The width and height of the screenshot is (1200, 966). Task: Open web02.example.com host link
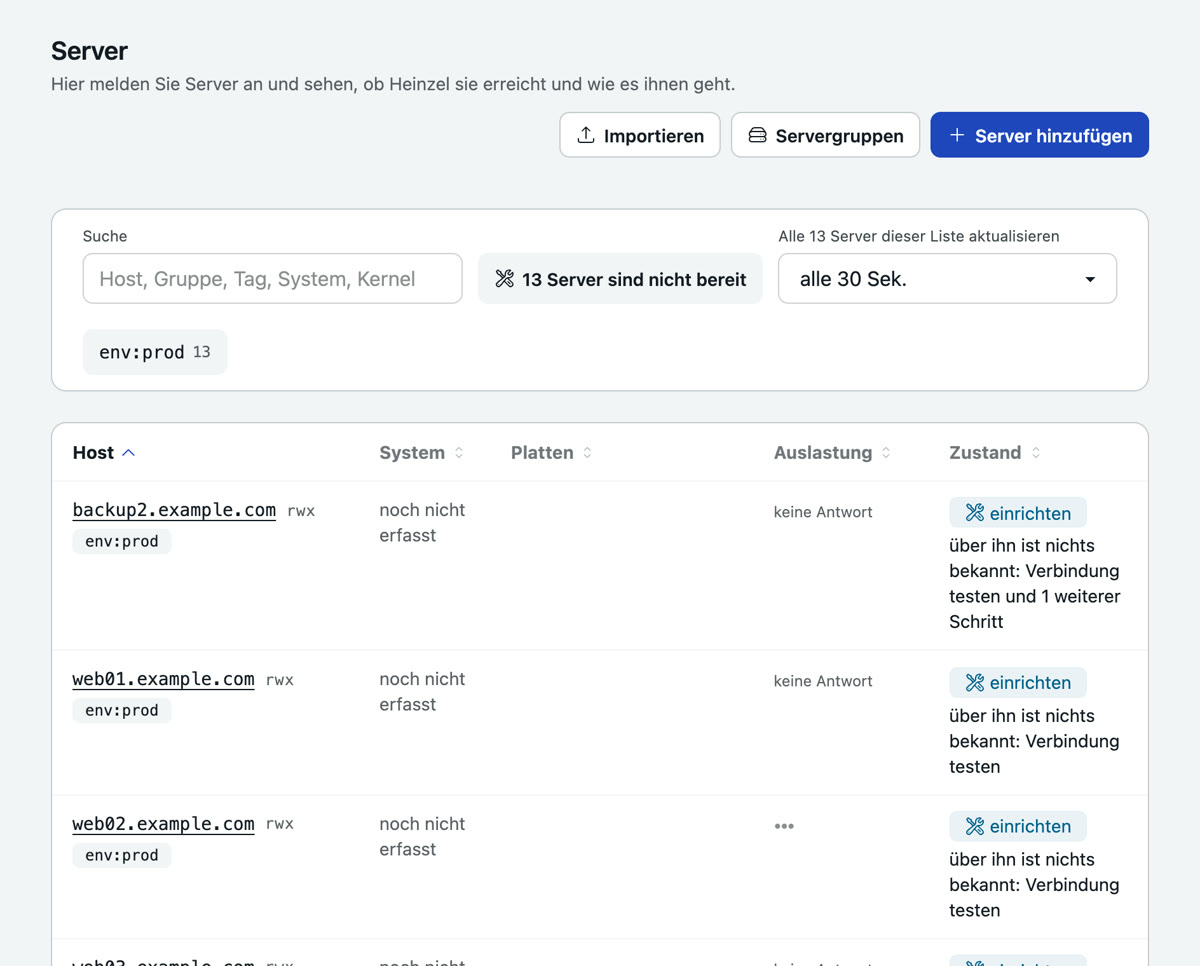coord(163,824)
